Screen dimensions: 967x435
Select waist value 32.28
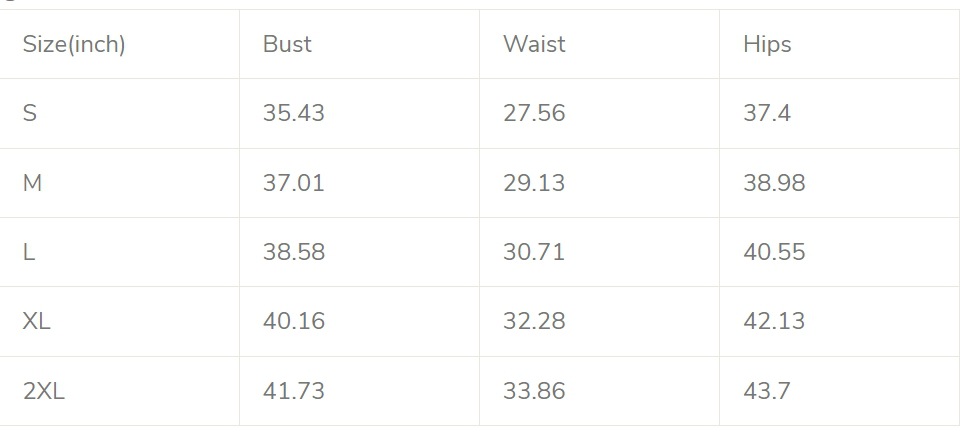tap(533, 321)
